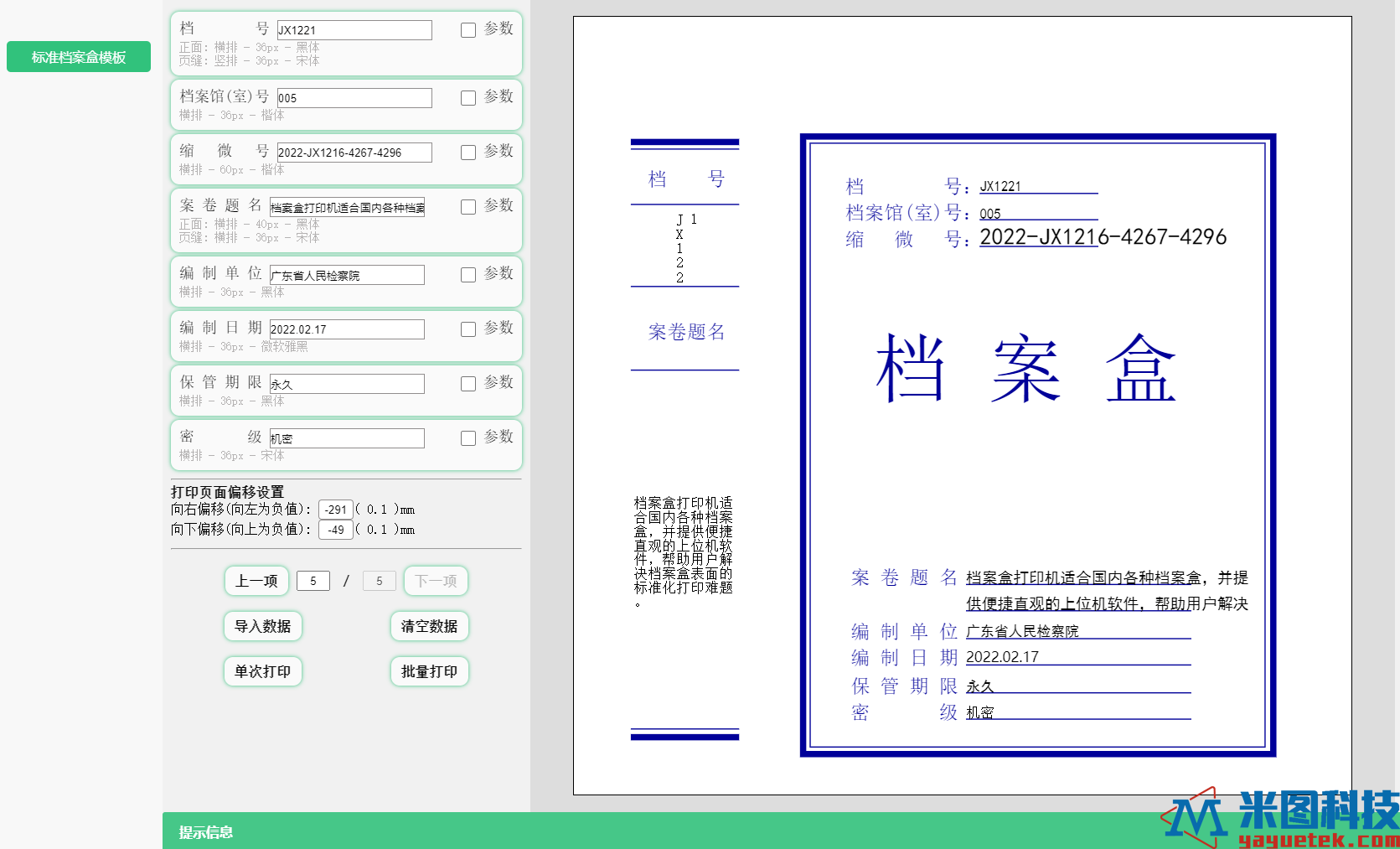1400x849 pixels.
Task: Select the 标准档案盒模板 template button
Action: click(79, 57)
